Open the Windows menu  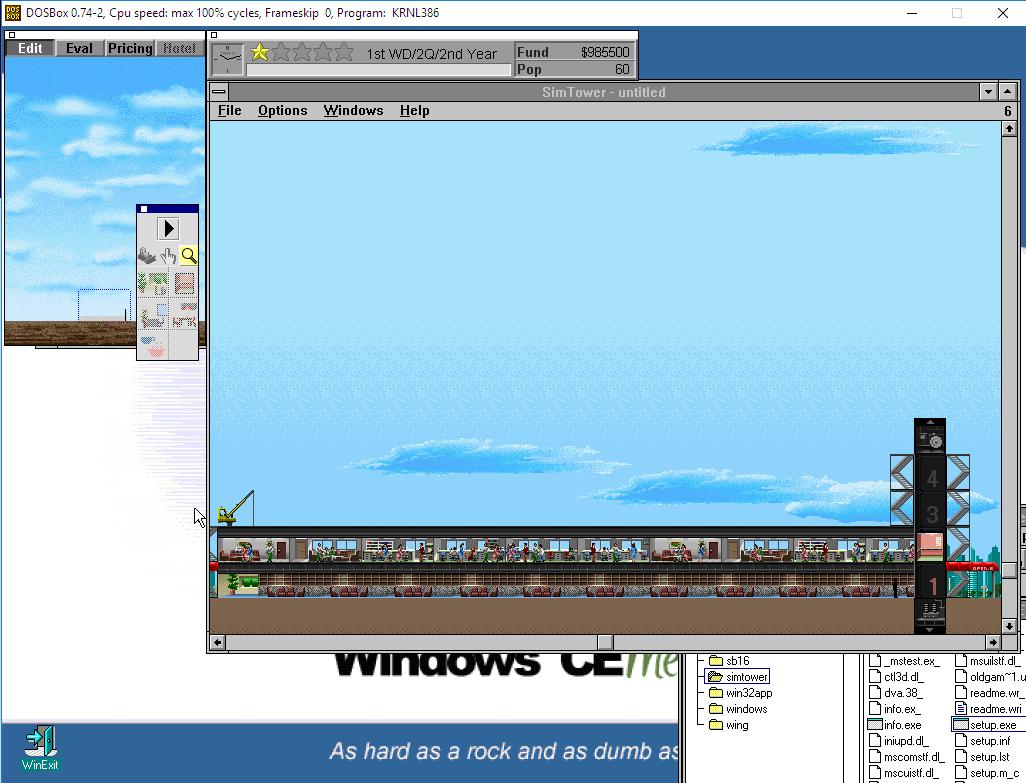pyautogui.click(x=353, y=111)
